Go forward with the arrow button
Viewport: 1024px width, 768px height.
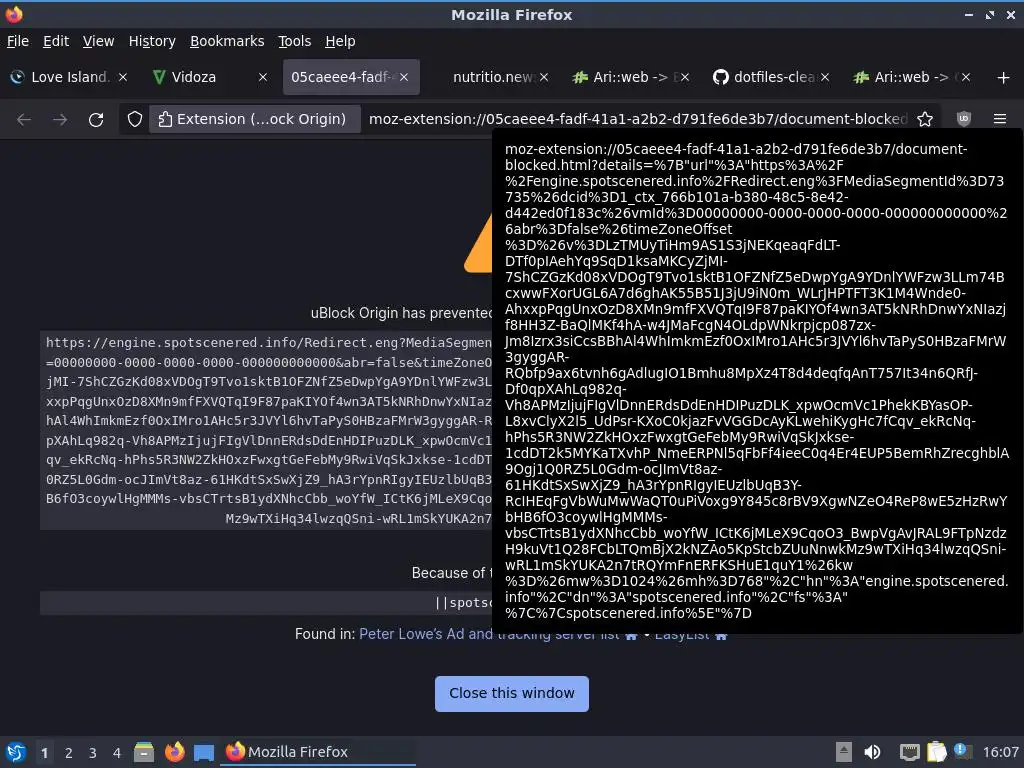point(60,120)
